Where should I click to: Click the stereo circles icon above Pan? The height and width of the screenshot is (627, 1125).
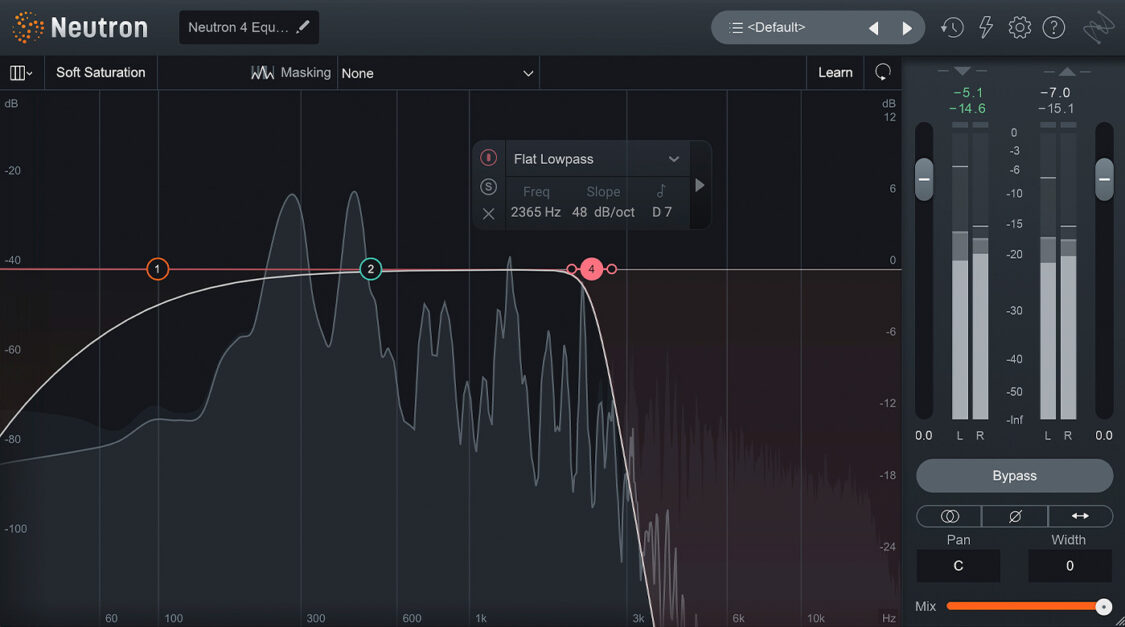948,516
